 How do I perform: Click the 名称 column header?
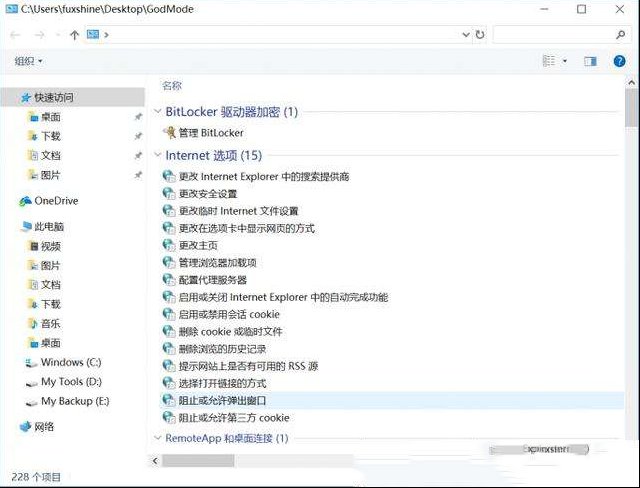[x=172, y=86]
